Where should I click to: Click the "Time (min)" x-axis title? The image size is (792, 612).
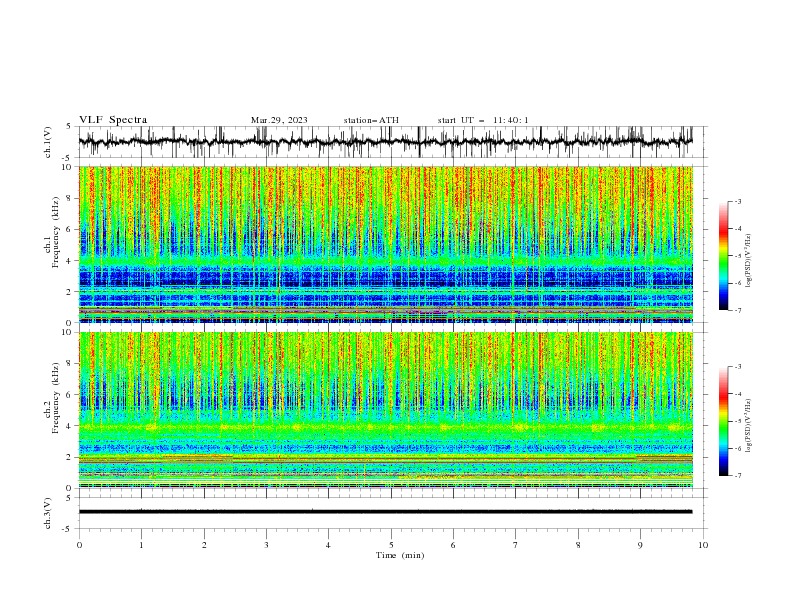point(400,555)
